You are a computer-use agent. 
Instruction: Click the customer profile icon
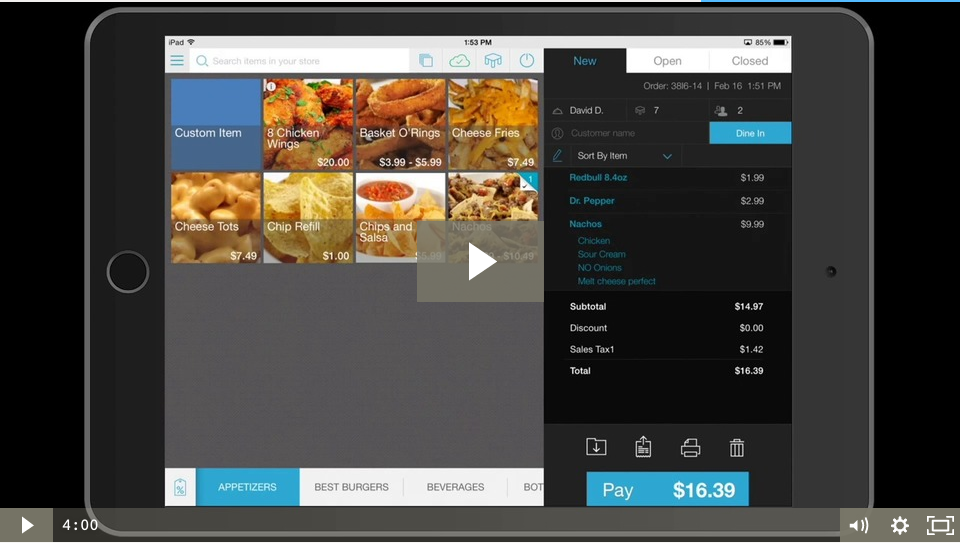(x=557, y=133)
